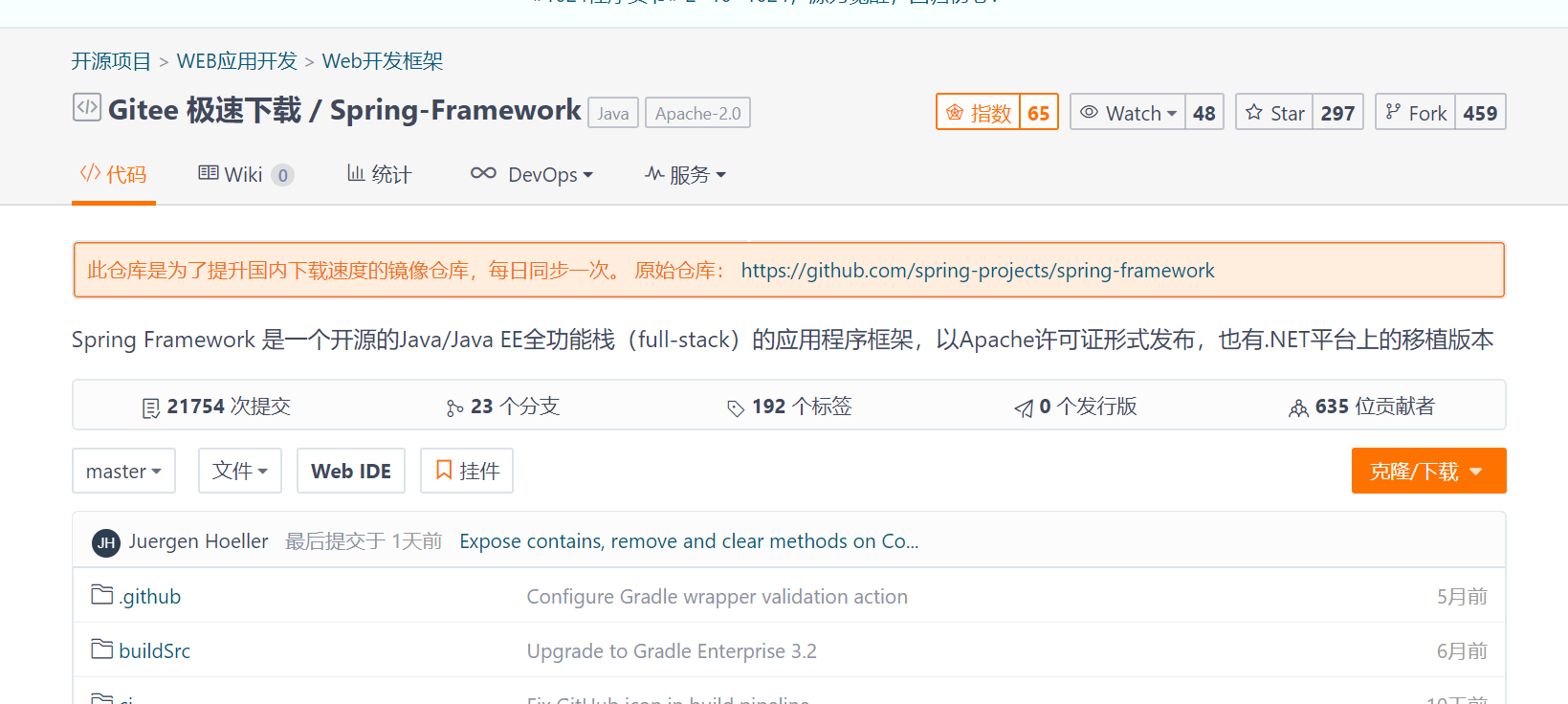Image resolution: width=1568 pixels, height=704 pixels.
Task: Click the release plane icon beside 0 个发行版
Action: [1024, 408]
